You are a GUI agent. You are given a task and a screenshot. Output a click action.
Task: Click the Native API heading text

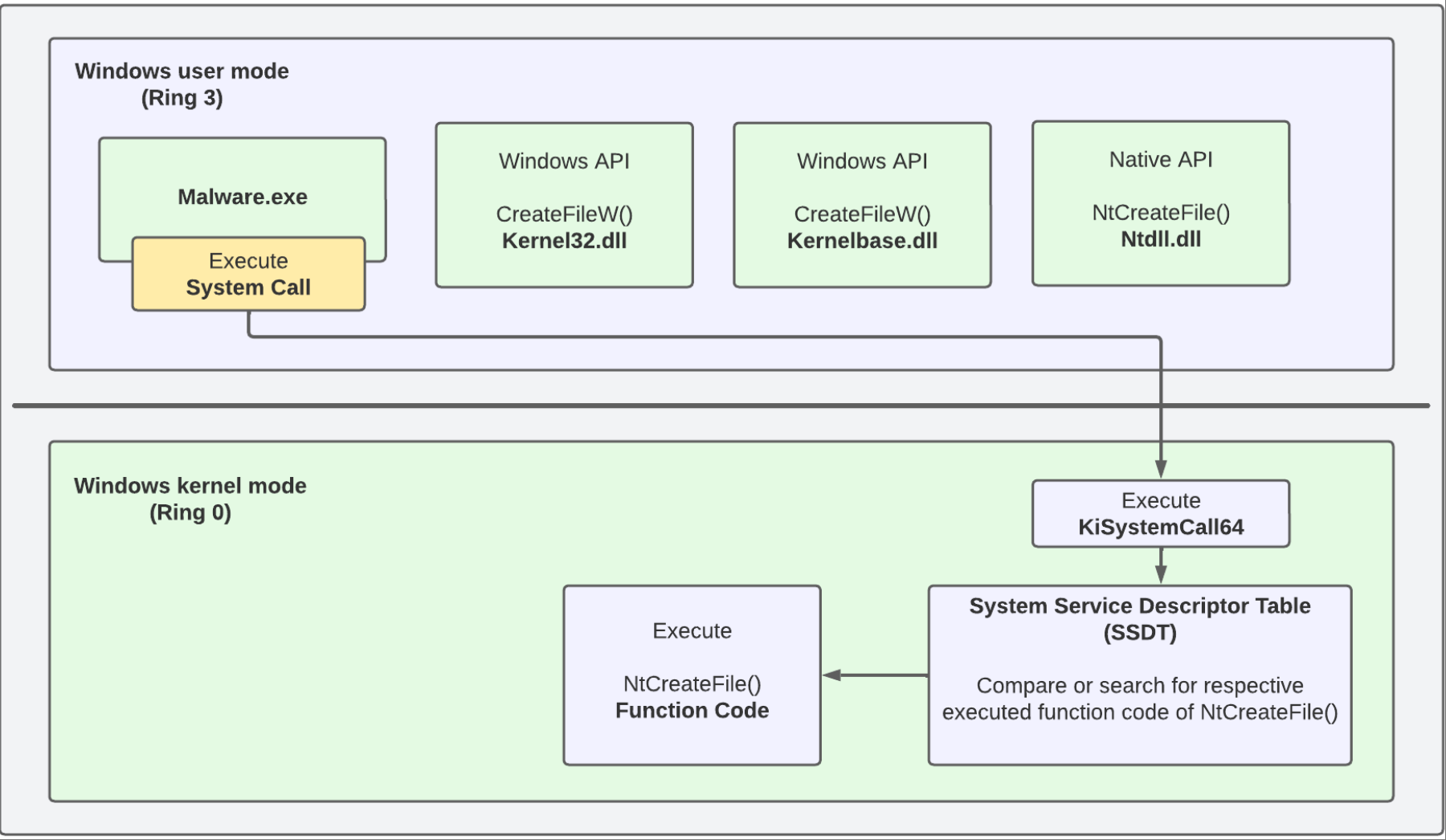pyautogui.click(x=1160, y=160)
